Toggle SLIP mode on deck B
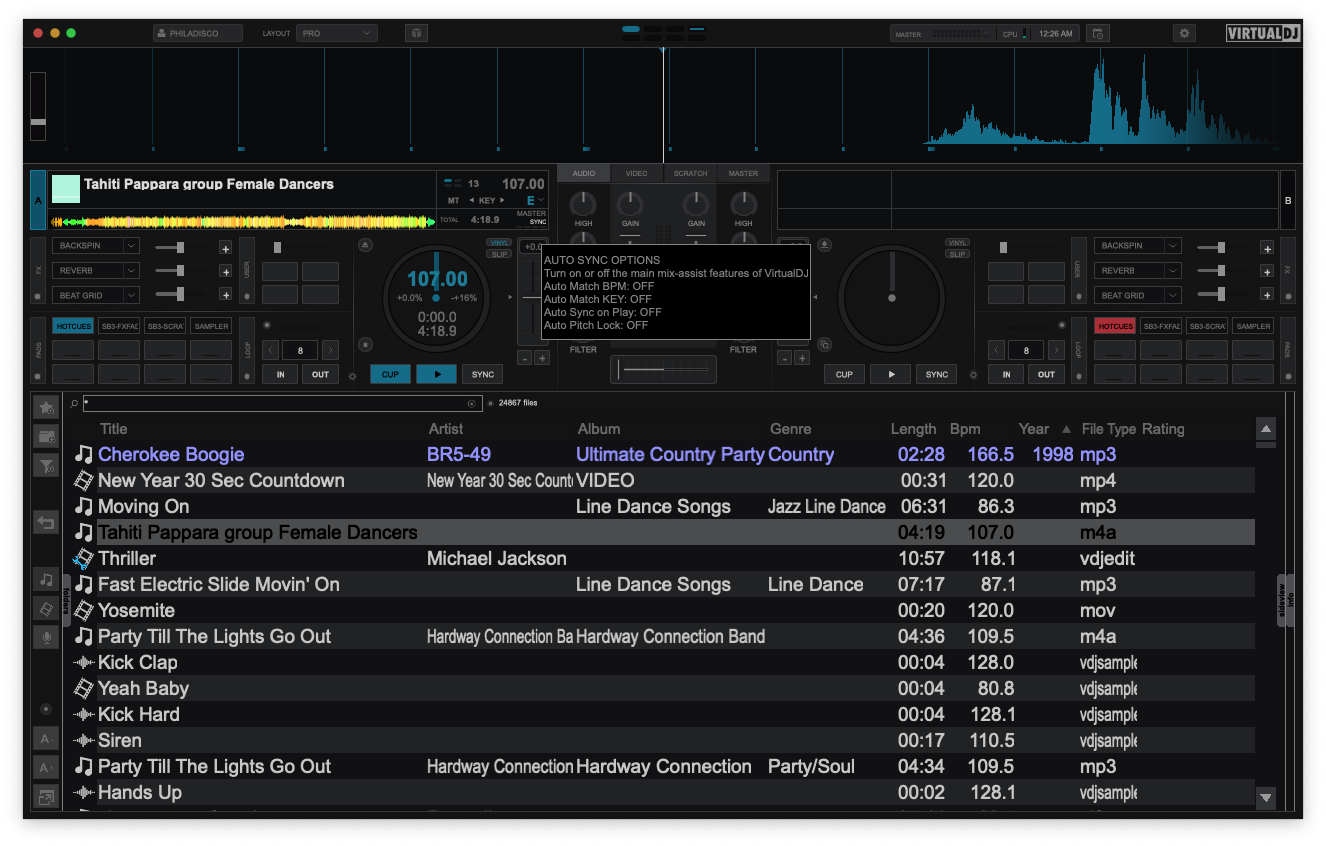 pos(957,254)
